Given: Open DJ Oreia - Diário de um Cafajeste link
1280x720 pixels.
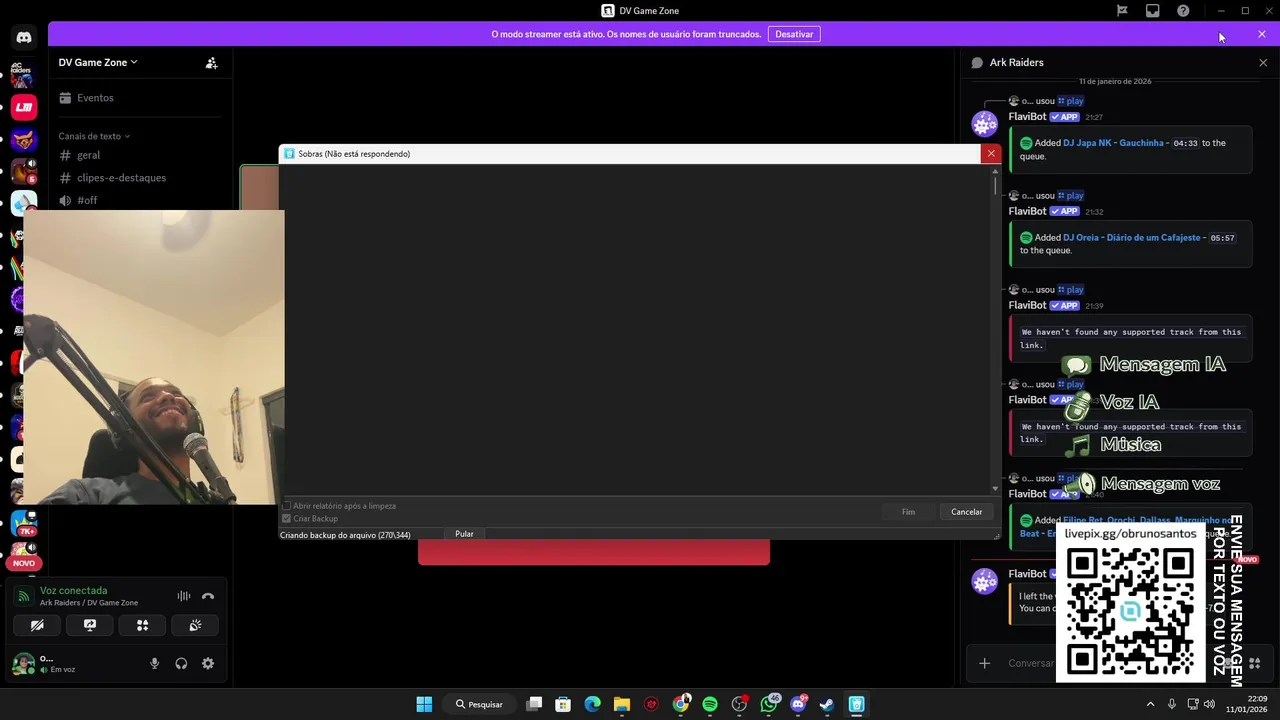Looking at the screenshot, I should coord(1131,238).
